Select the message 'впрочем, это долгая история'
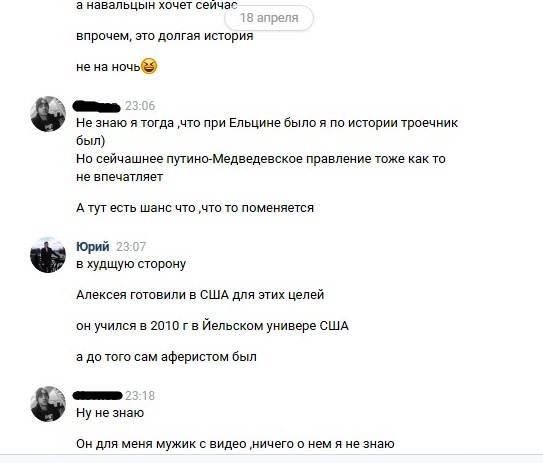The image size is (543, 463). point(164,36)
